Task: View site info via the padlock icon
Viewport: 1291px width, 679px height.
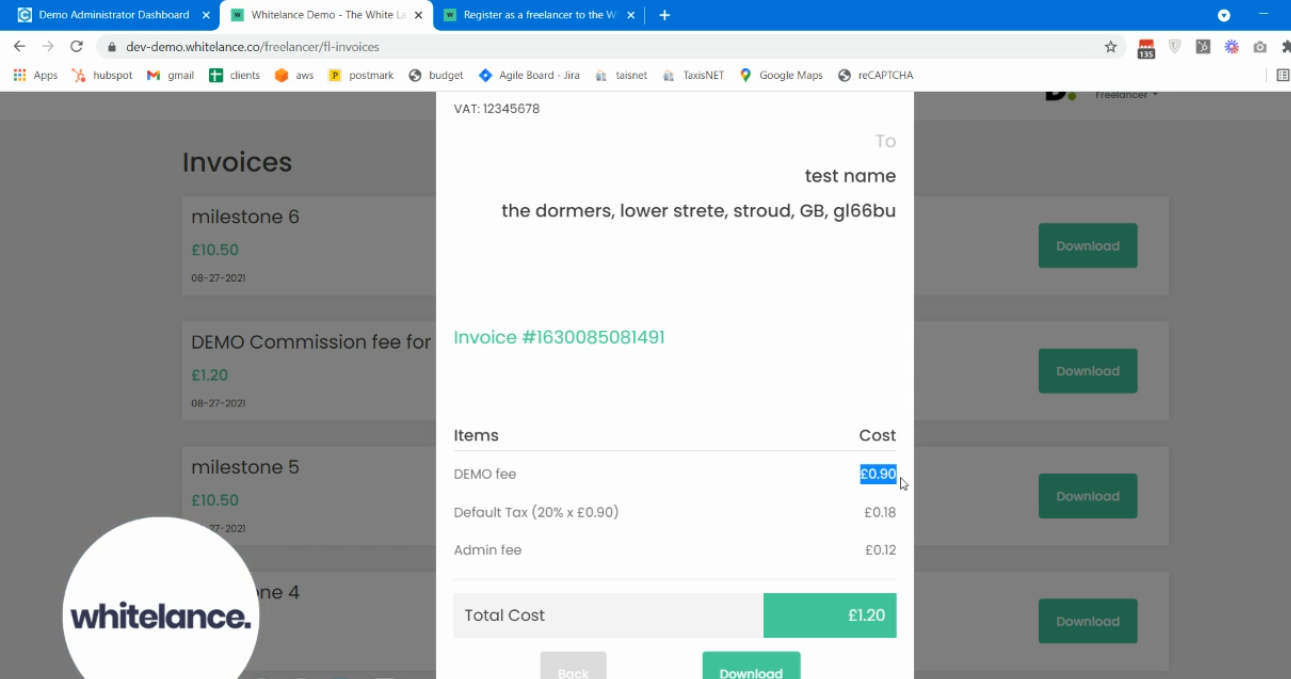Action: [x=111, y=47]
